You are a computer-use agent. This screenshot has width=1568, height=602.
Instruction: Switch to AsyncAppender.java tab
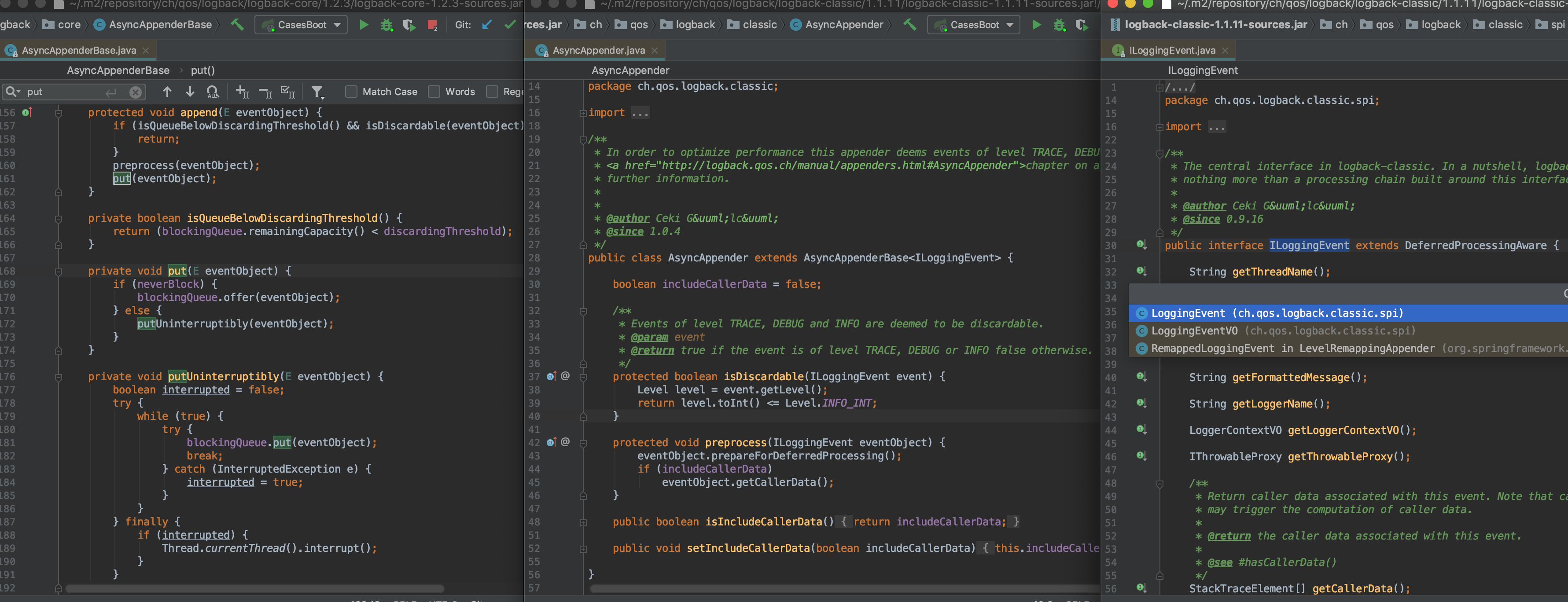[598, 51]
